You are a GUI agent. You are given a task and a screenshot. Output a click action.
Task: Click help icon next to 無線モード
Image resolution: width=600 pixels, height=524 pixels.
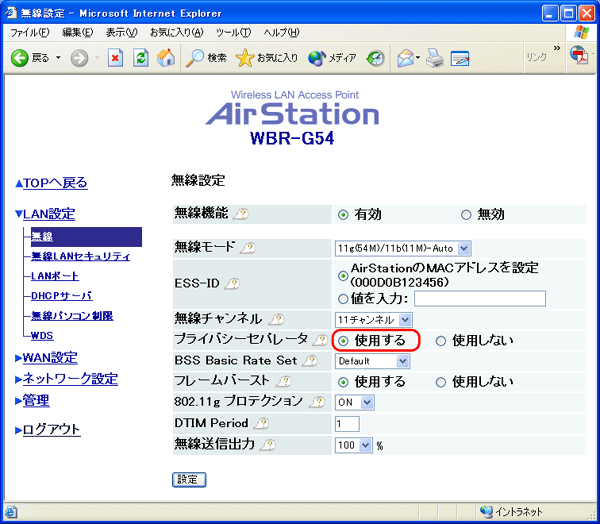click(248, 248)
